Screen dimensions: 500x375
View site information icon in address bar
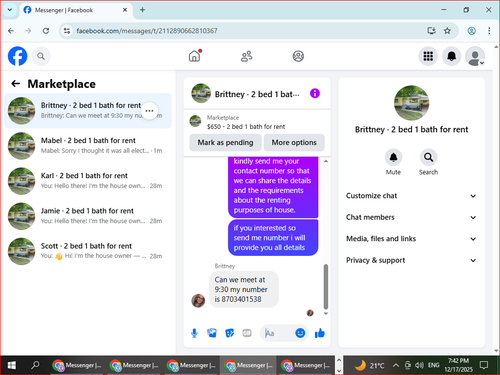[x=67, y=31]
